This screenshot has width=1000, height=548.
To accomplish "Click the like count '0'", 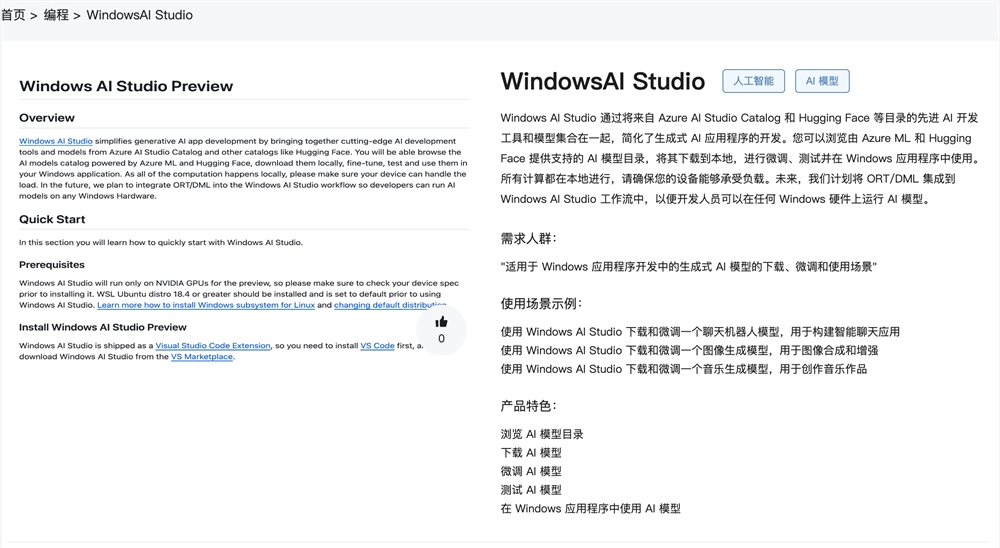I will point(441,339).
